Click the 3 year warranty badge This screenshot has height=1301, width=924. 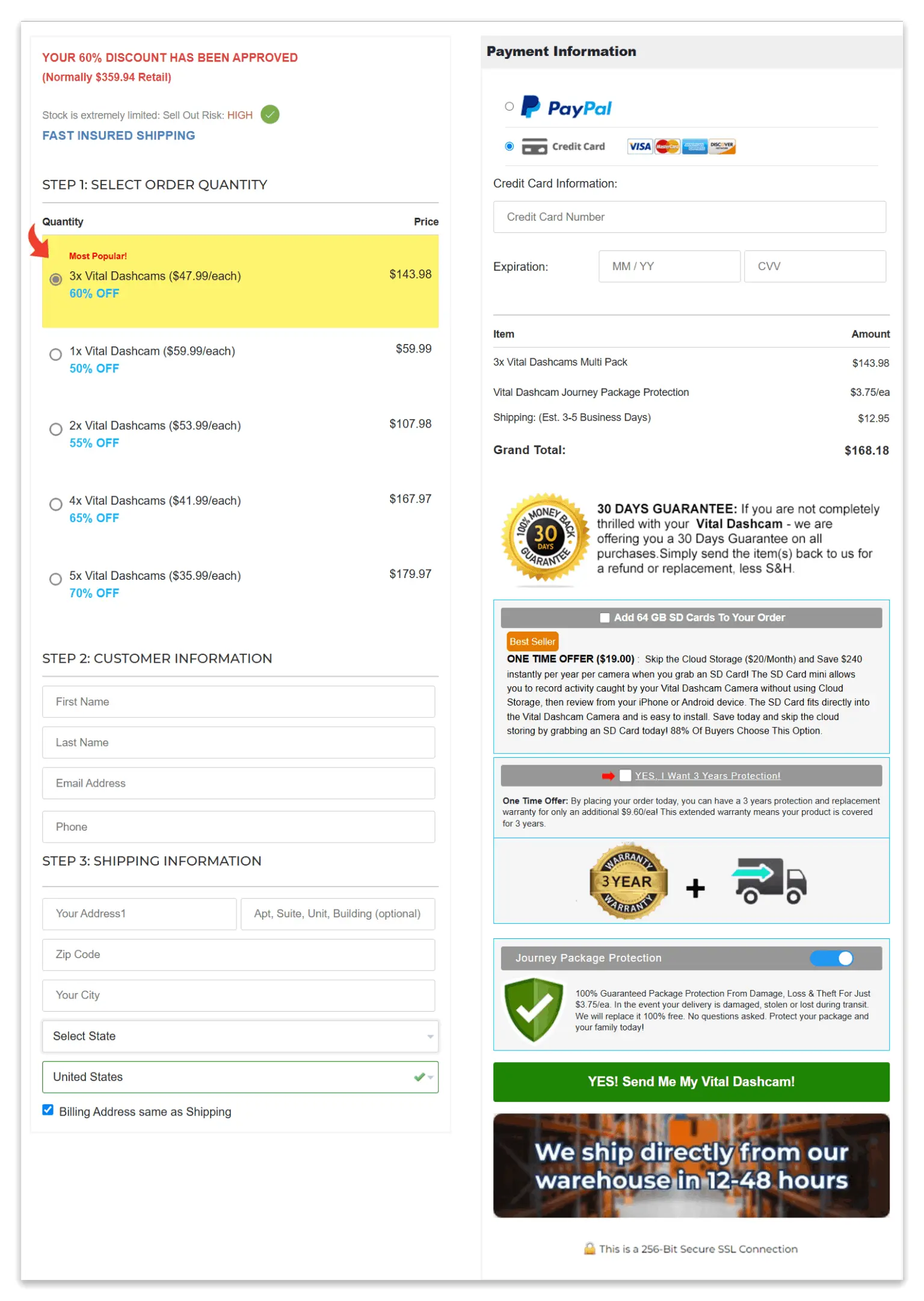coord(629,881)
